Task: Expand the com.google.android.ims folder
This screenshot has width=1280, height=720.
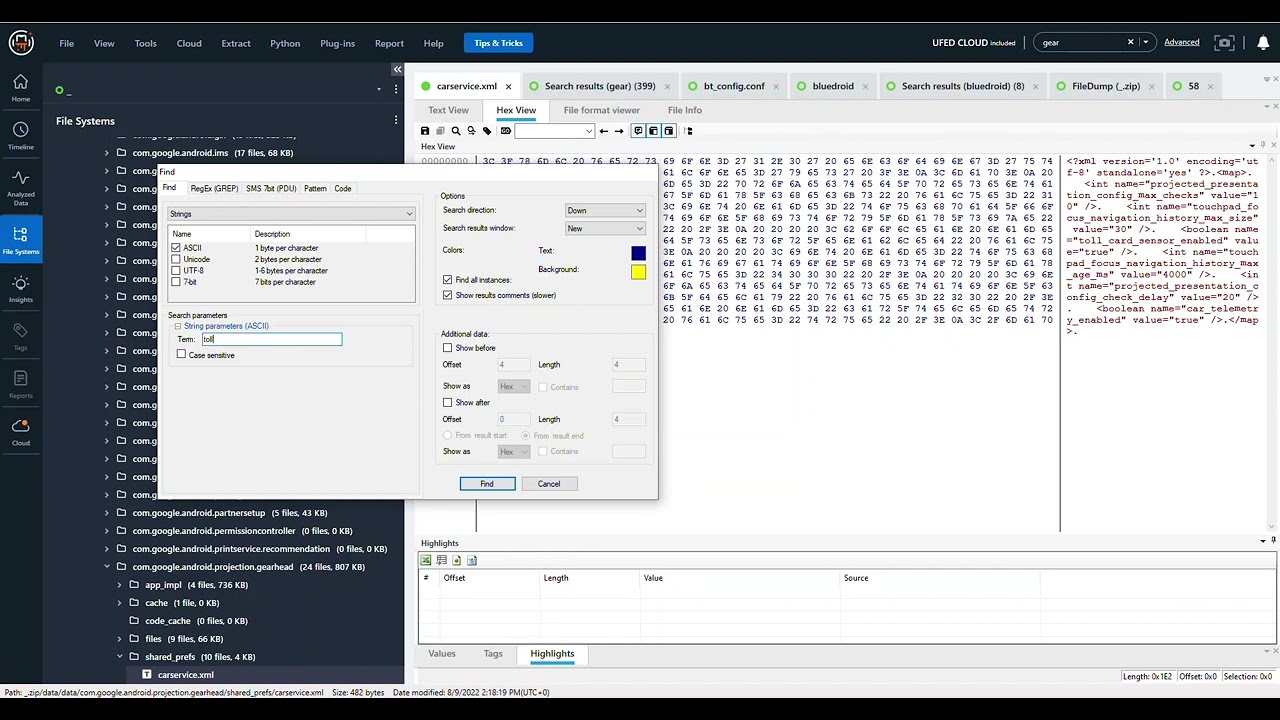Action: tap(106, 153)
